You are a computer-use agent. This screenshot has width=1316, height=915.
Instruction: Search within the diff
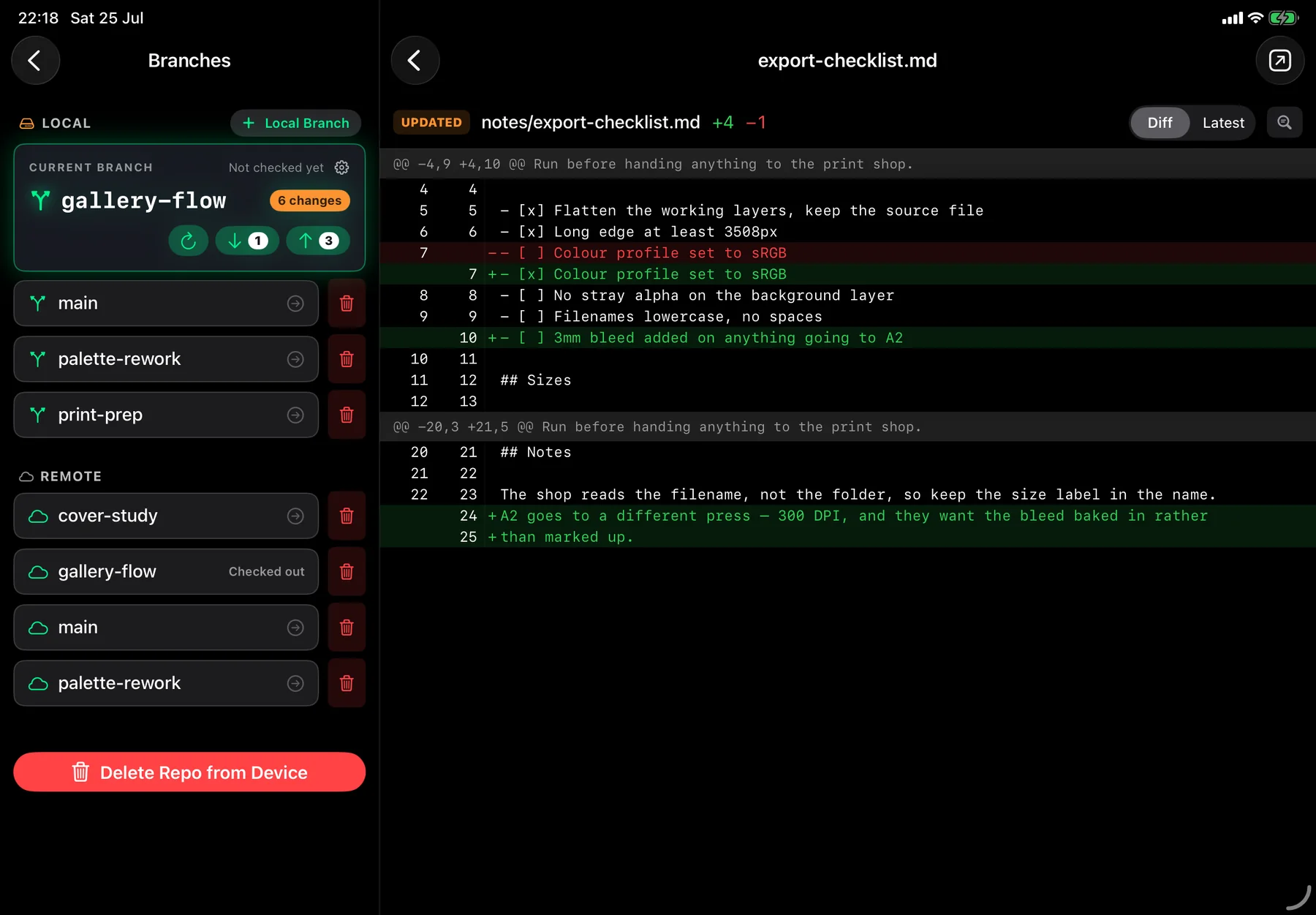coord(1284,122)
